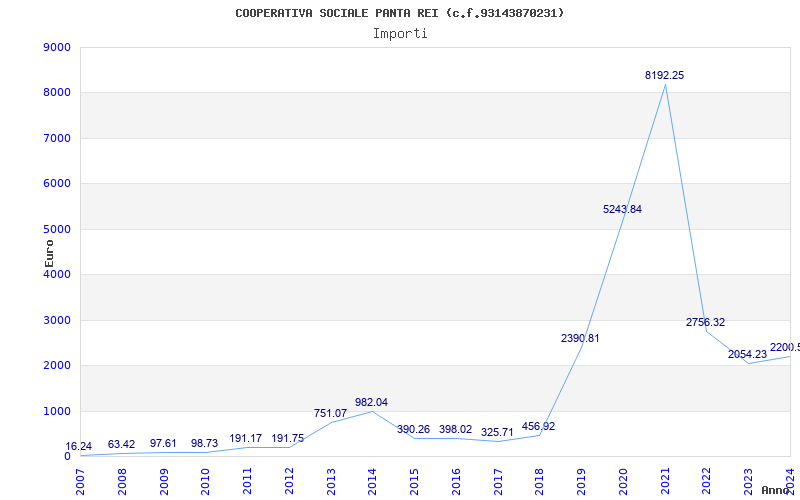Click the 2015 x-axis year label
The image size is (800, 500).
tap(415, 481)
